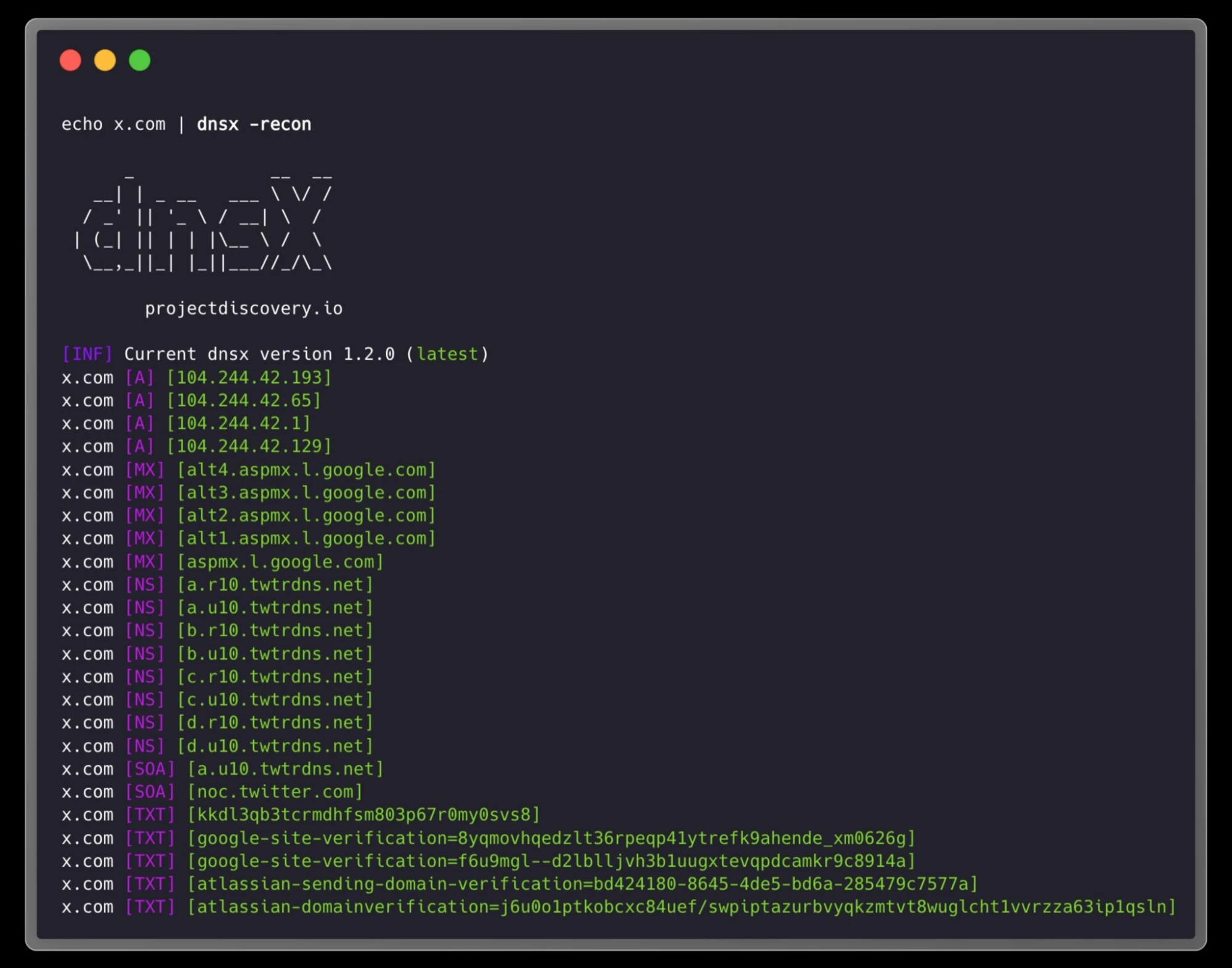Click NS record 'd.u10.twtrdns.net'
The width and height of the screenshot is (1232, 968).
[275, 746]
